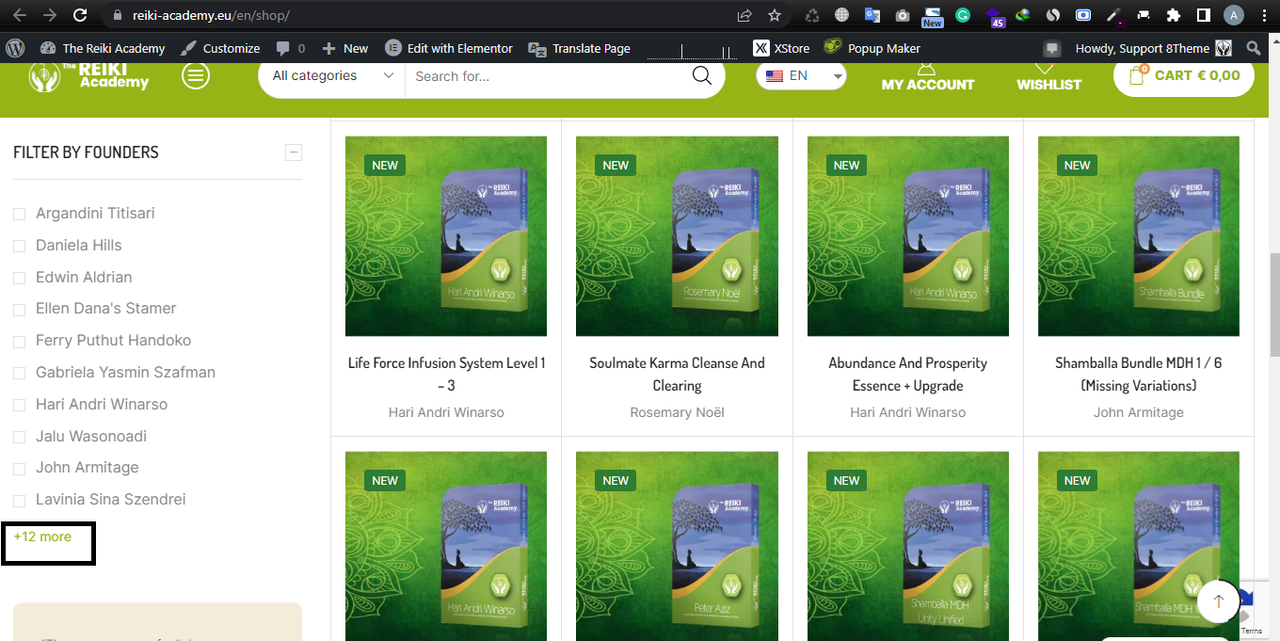Check the Hari Andri Winarso founder filter checkbox
Viewport: 1280px width, 641px height.
tap(19, 405)
